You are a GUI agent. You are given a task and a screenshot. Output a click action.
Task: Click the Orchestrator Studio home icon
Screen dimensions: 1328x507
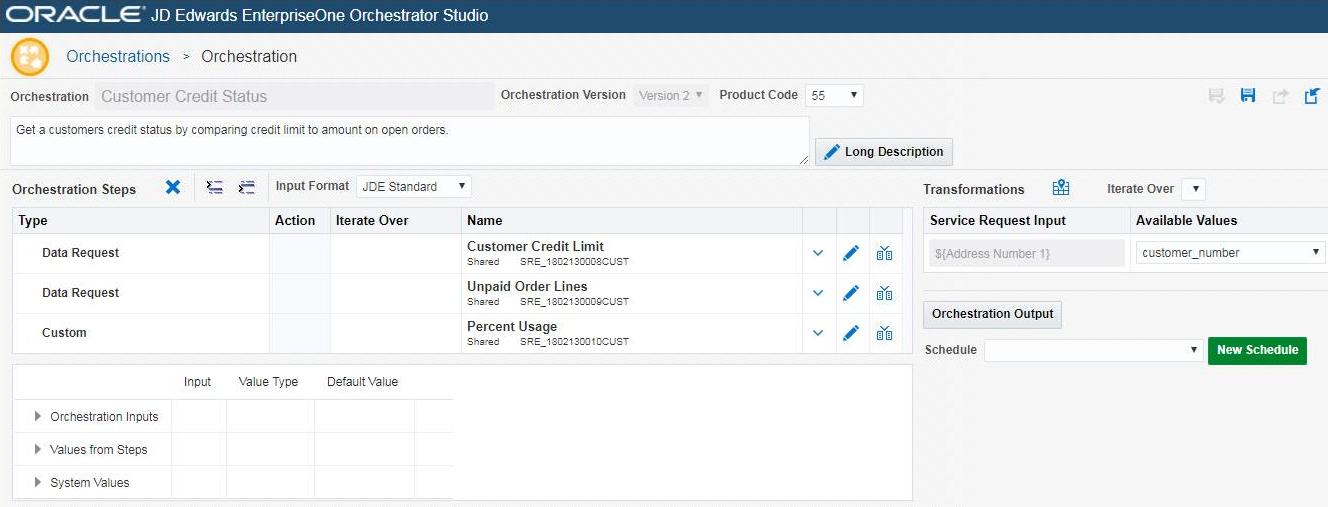pos(29,57)
